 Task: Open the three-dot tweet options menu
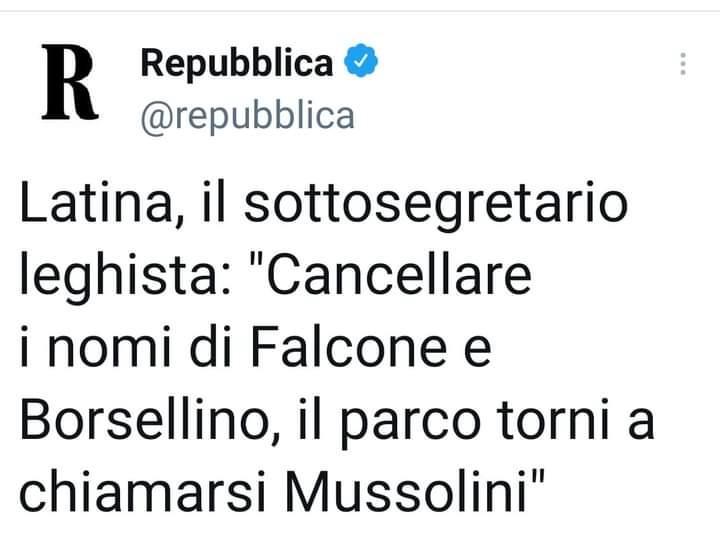(683, 63)
